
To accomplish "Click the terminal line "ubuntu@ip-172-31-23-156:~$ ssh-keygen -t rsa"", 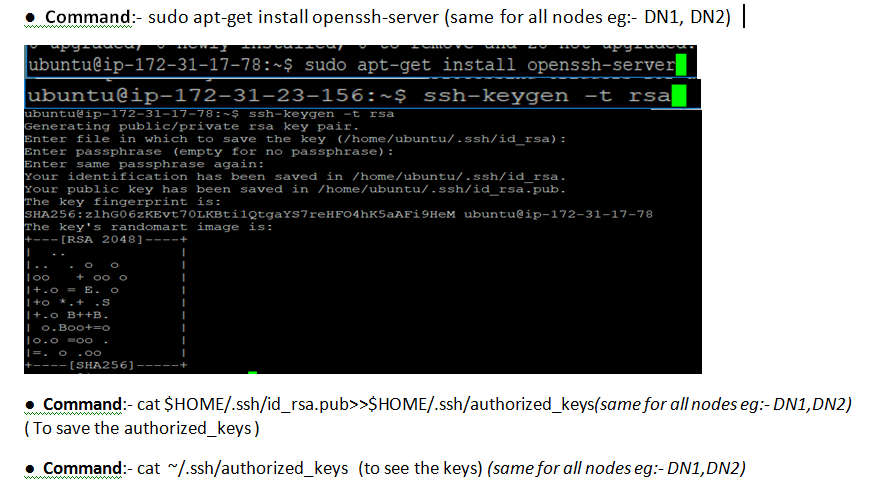I will 348,95.
